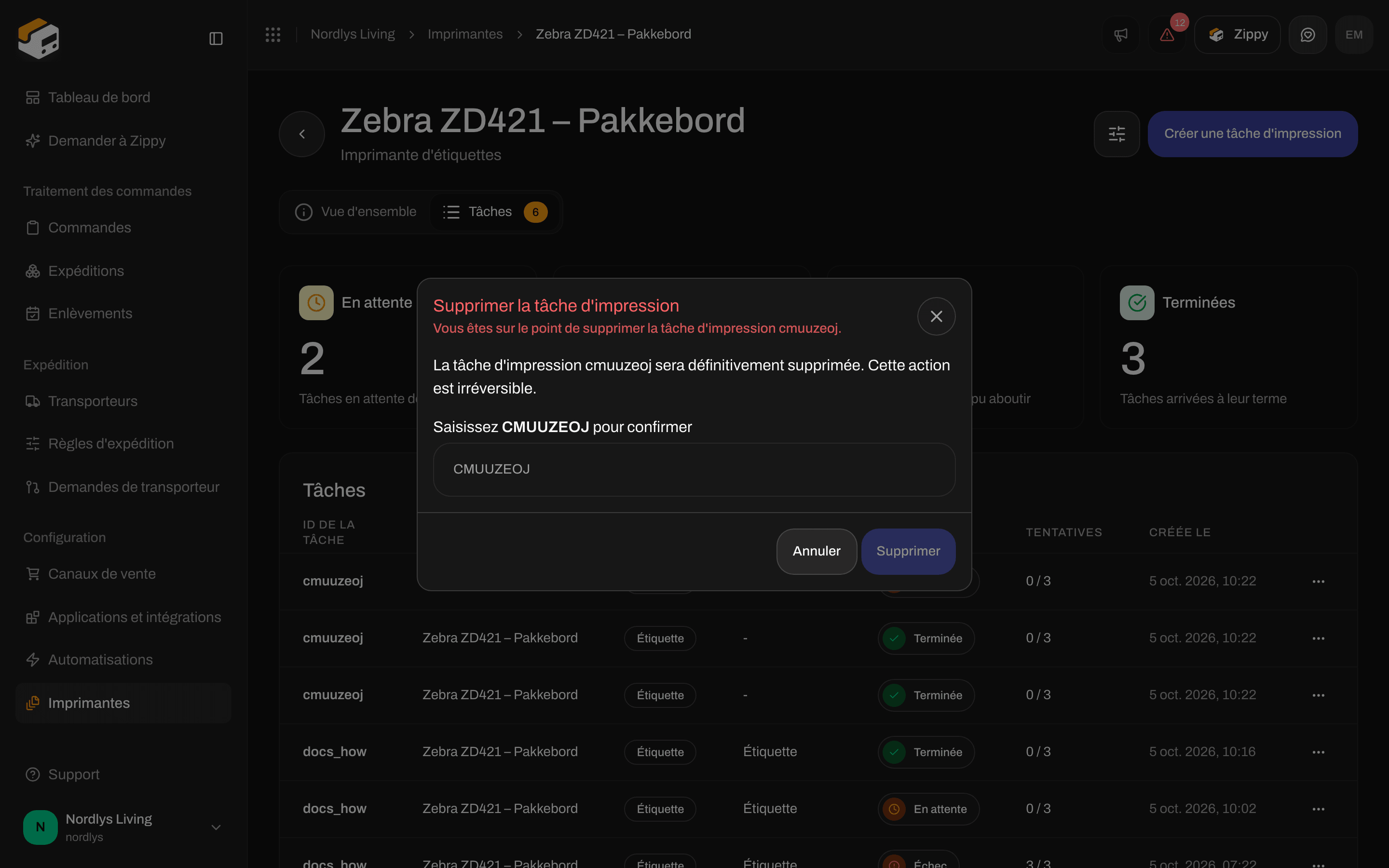Open the chat support icon
Viewport: 1389px width, 868px height.
point(1307,34)
